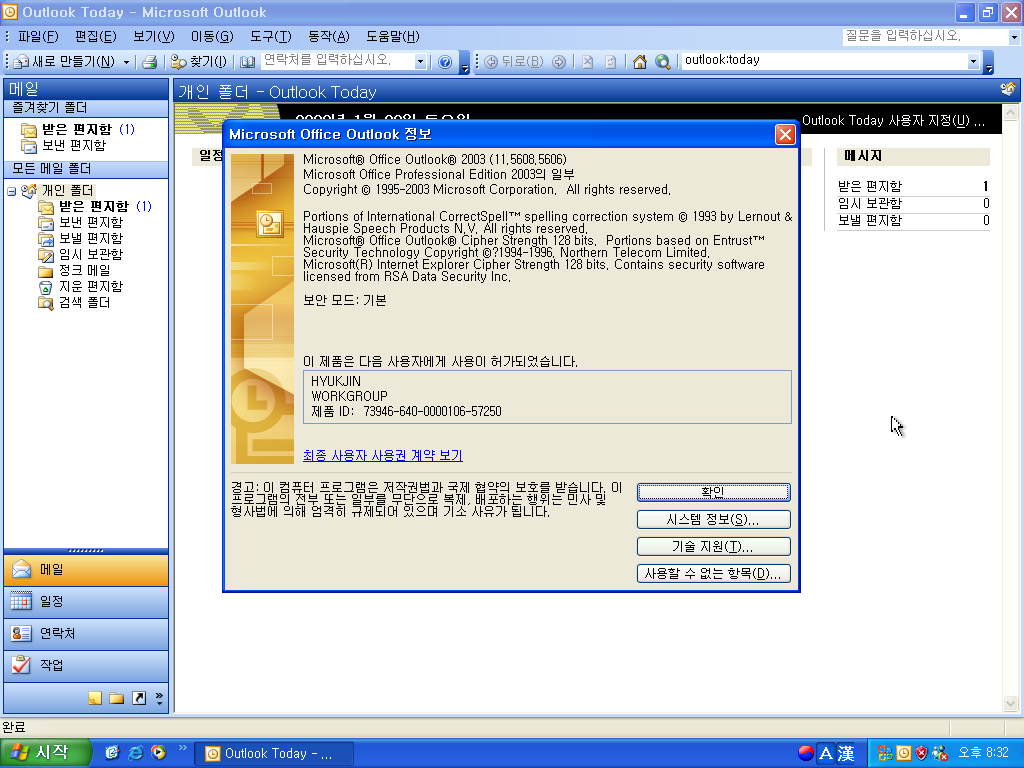Click the Windows 시작 start button
Viewport: 1024px width, 768px height.
[44, 753]
